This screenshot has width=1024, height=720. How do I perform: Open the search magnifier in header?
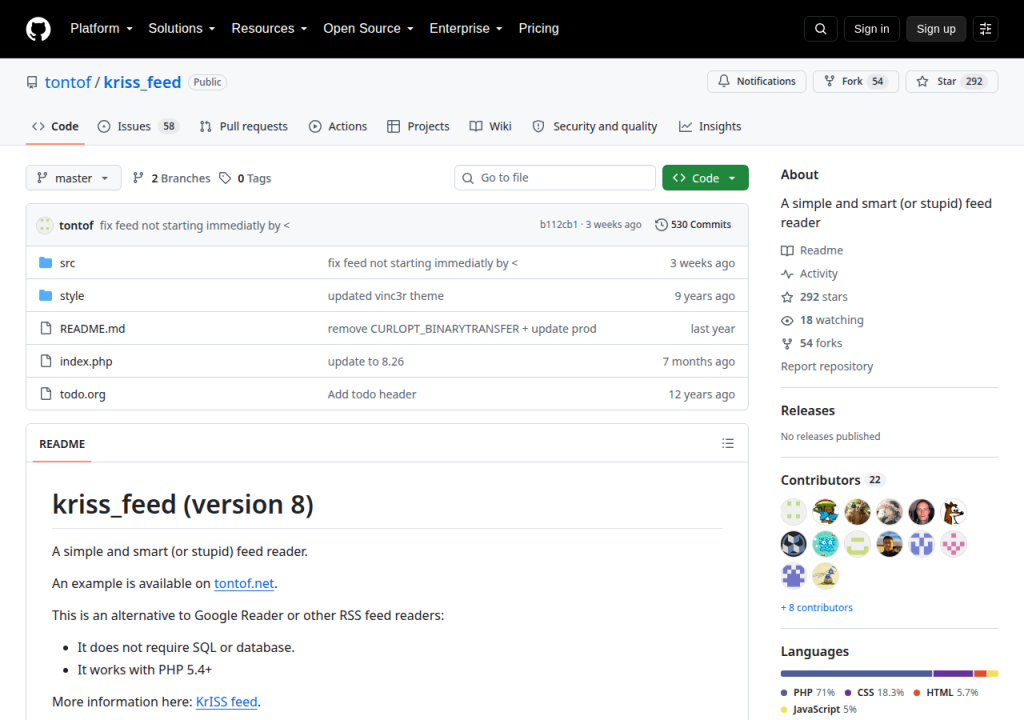tap(820, 29)
